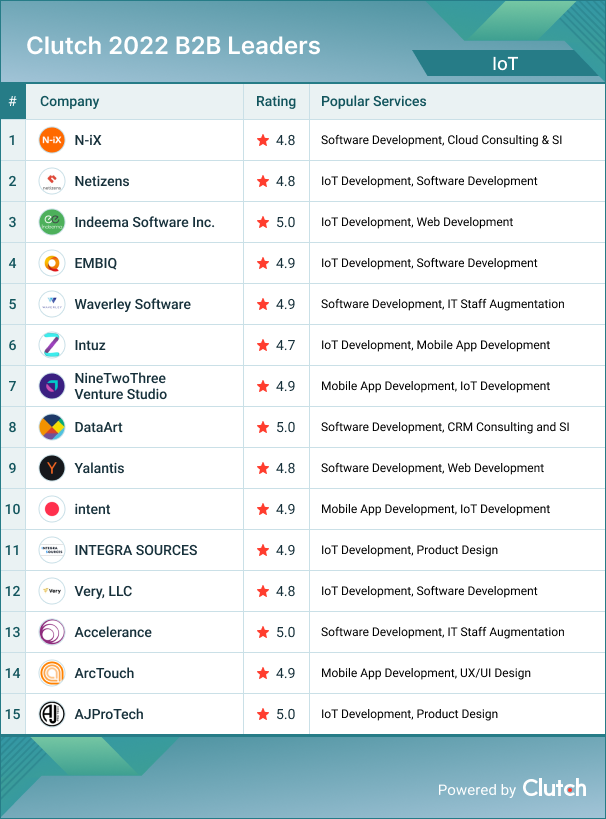This screenshot has height=819, width=606.
Task: Click the Very, LLC logo
Action: coord(52,591)
